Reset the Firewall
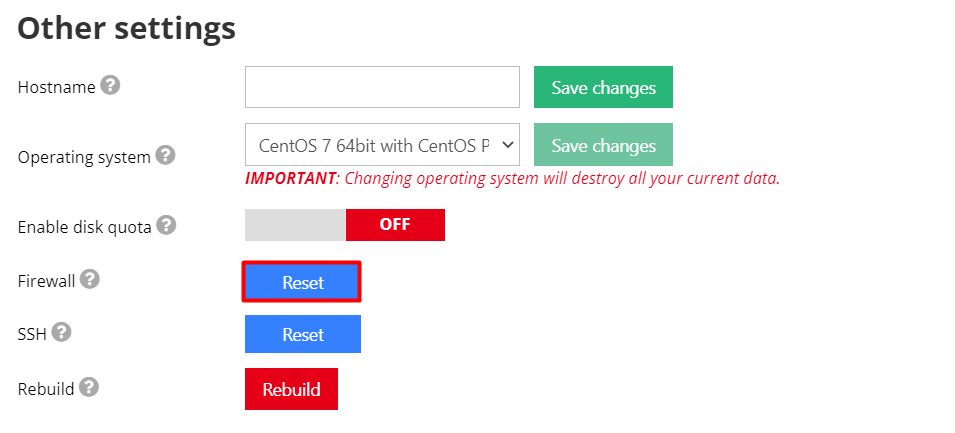 [302, 282]
